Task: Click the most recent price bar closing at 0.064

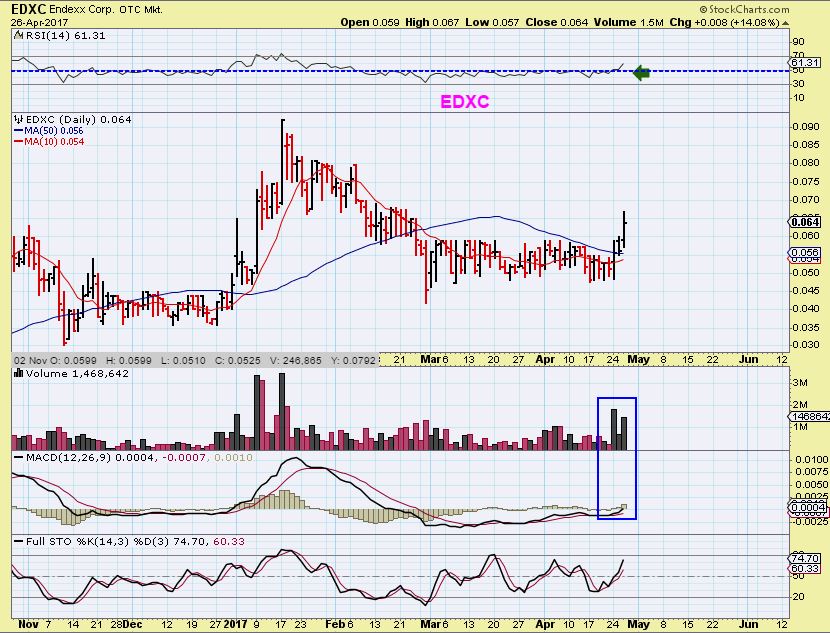Action: pos(625,229)
